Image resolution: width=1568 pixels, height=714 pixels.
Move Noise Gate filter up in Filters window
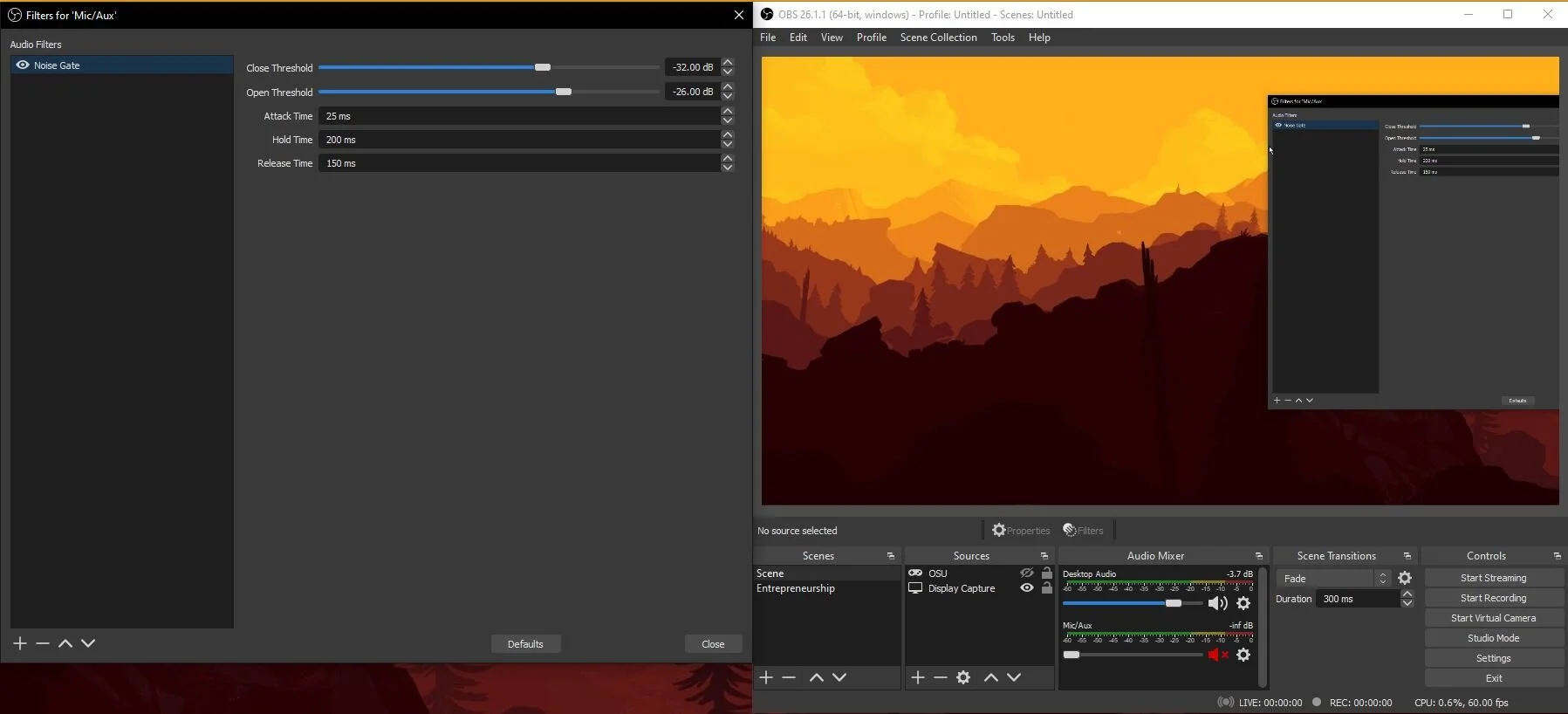65,643
